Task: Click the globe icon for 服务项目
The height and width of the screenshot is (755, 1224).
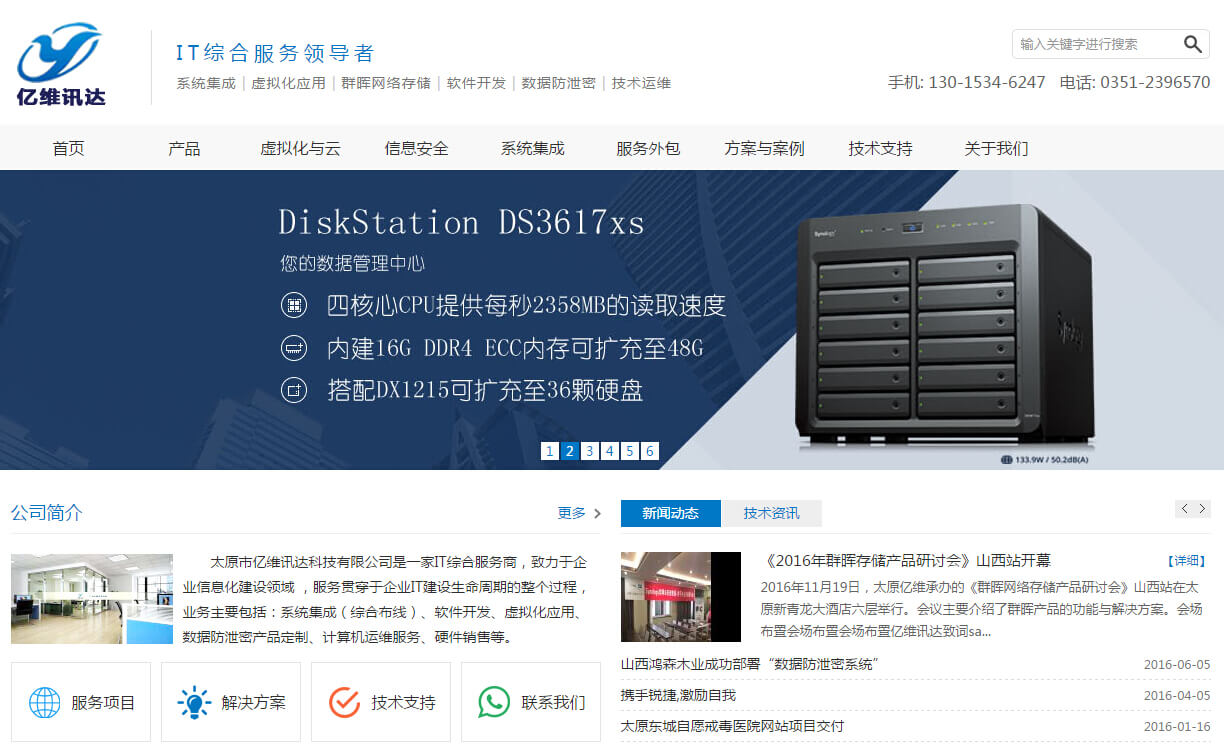Action: [x=45, y=702]
